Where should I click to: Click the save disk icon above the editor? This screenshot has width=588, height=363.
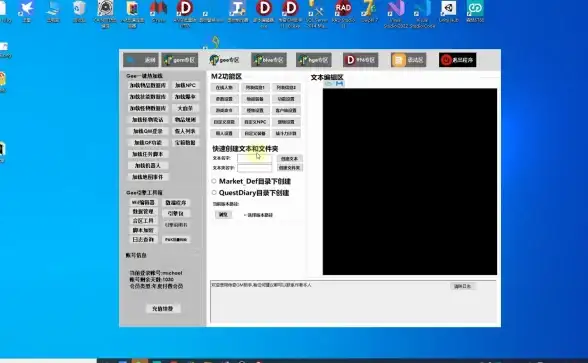click(x=339, y=84)
